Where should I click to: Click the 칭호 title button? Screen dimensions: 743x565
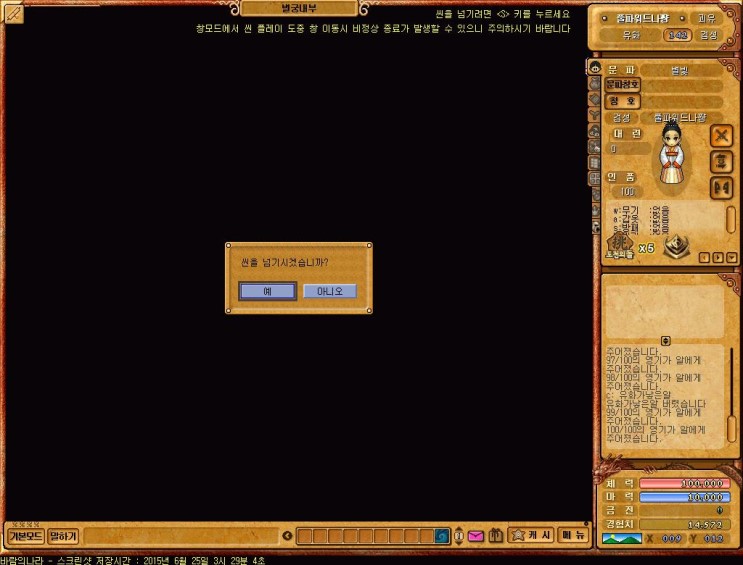coord(622,101)
